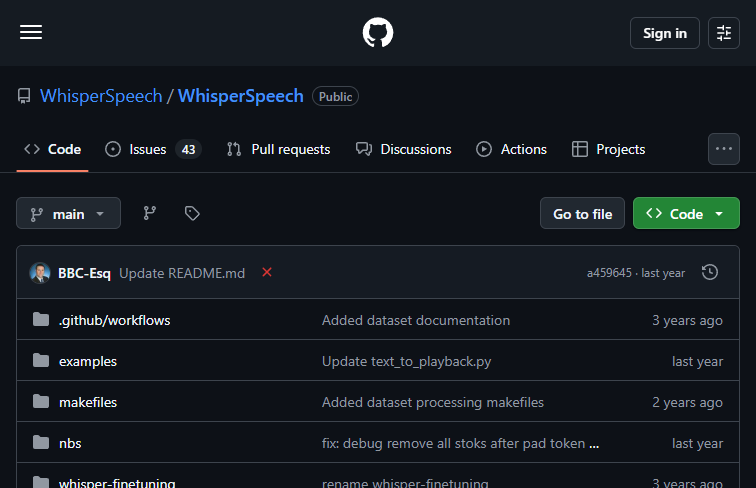Open the Added dataset documentation commit message

(416, 320)
